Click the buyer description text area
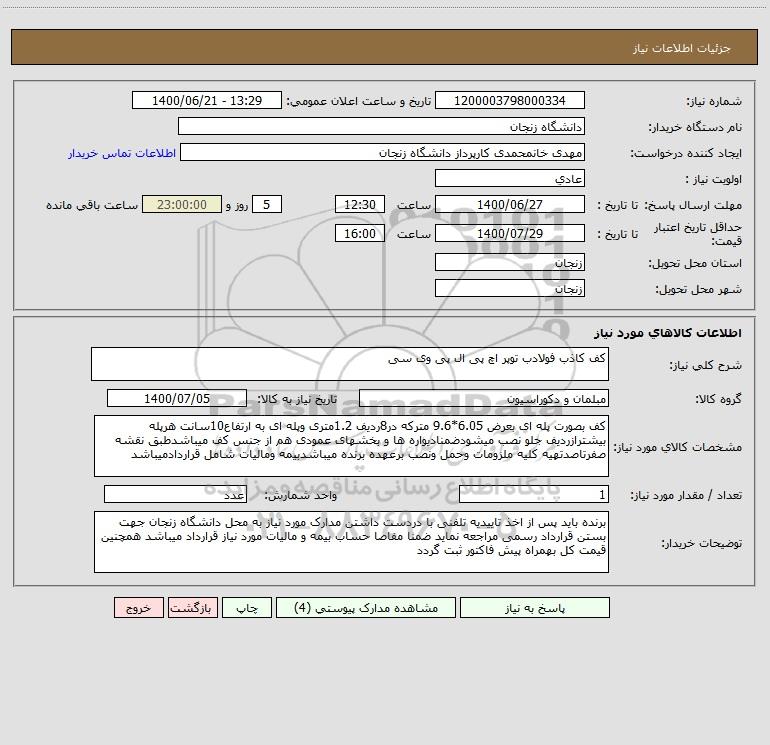 click(x=351, y=542)
